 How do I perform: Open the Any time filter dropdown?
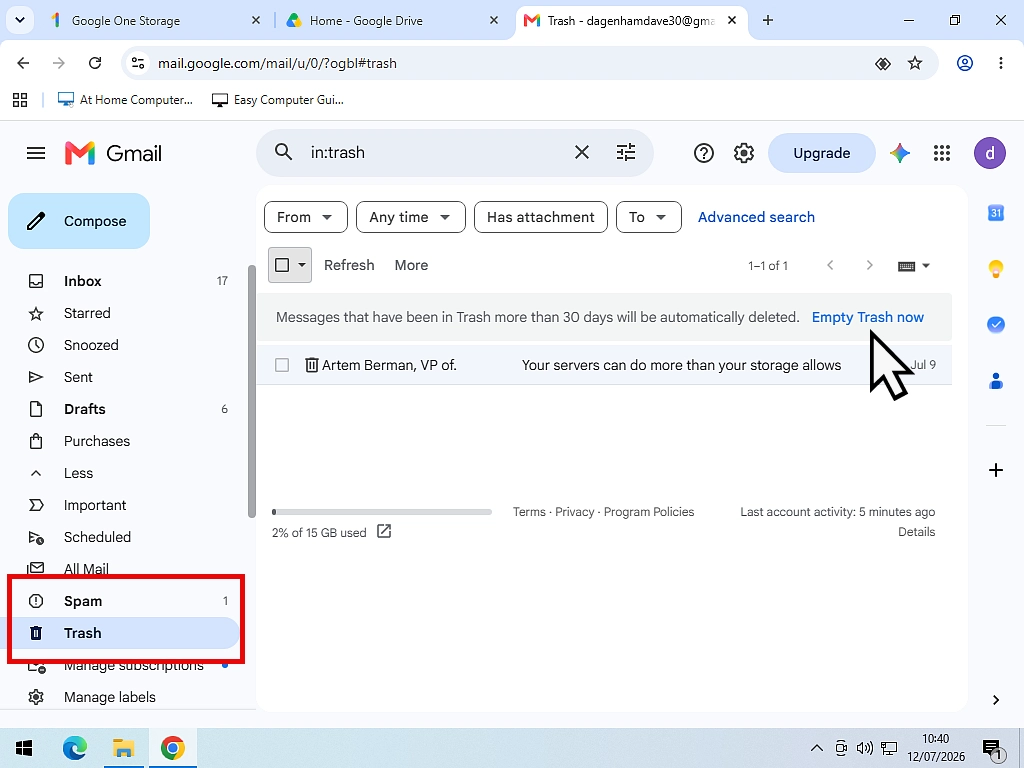coord(411,217)
